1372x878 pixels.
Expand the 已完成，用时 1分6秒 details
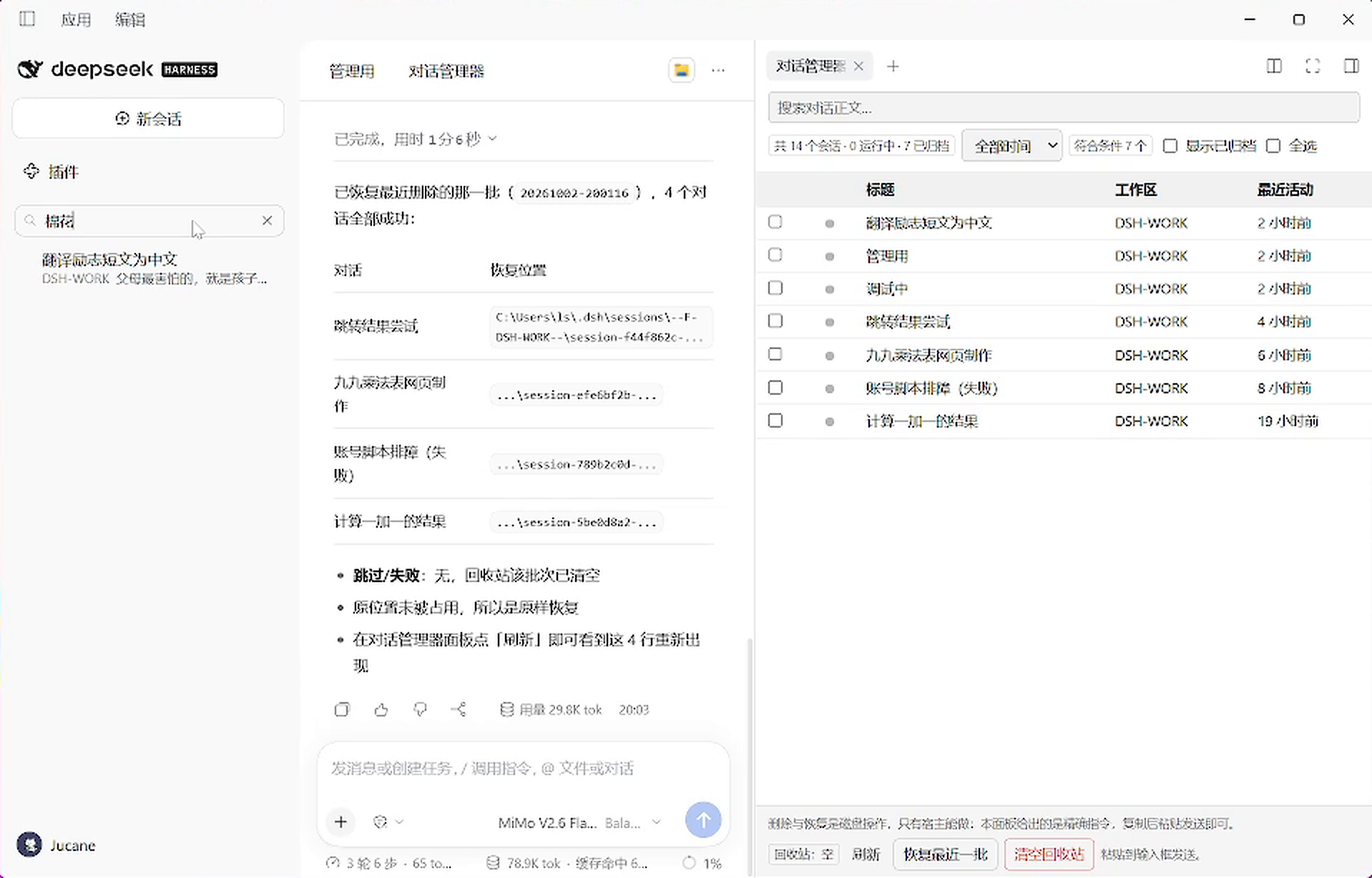(x=416, y=139)
